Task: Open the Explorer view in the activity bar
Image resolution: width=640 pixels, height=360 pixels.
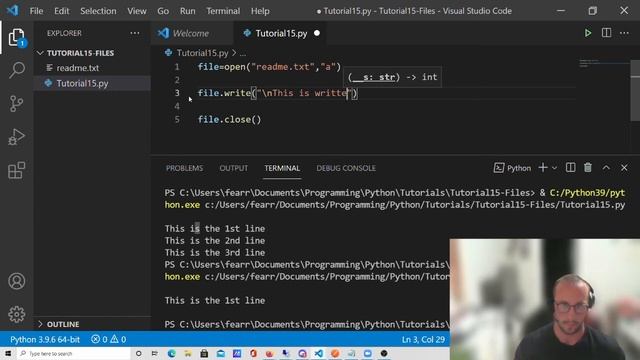Action: [x=17, y=38]
